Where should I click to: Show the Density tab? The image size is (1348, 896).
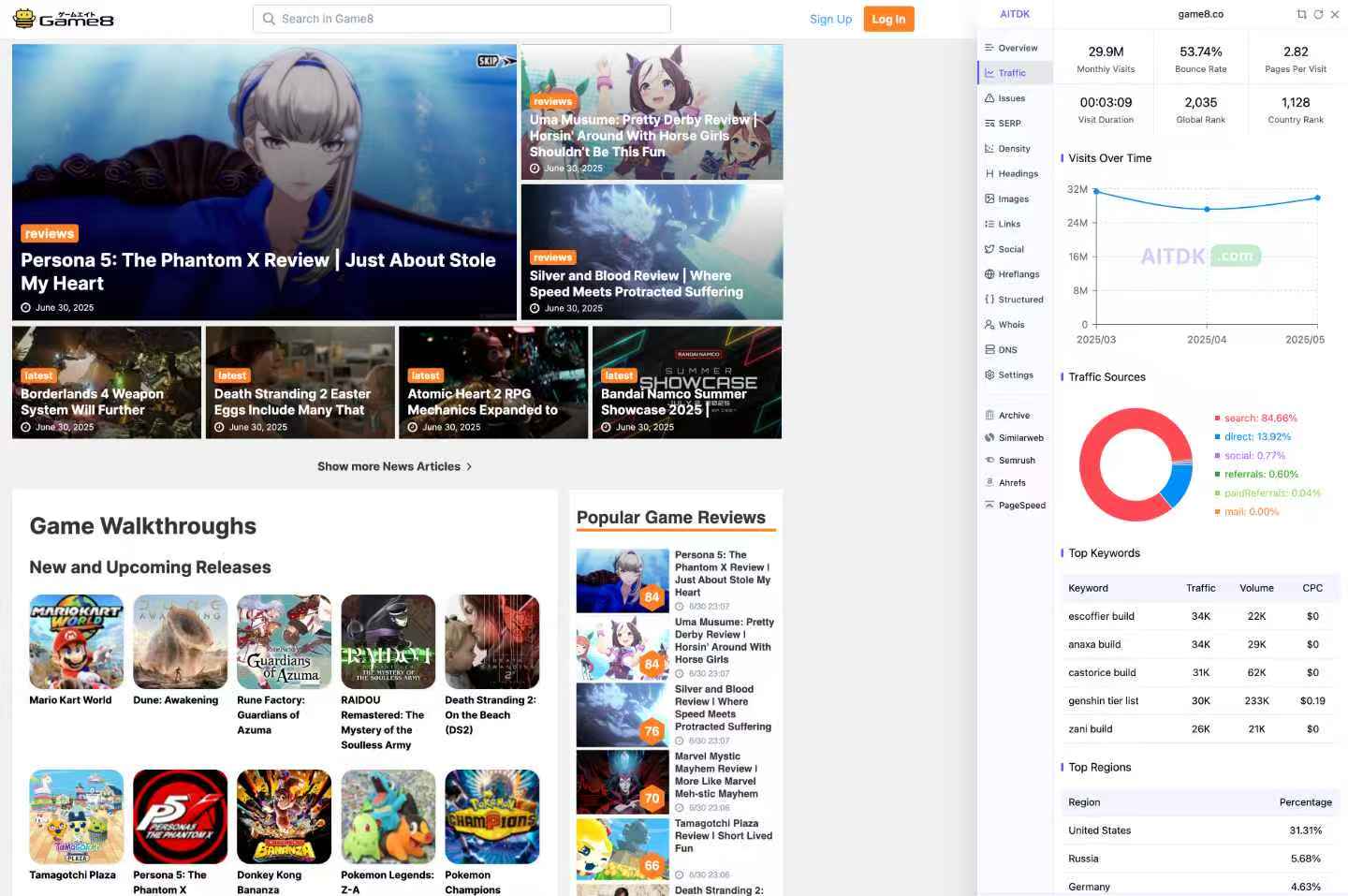pos(1016,149)
